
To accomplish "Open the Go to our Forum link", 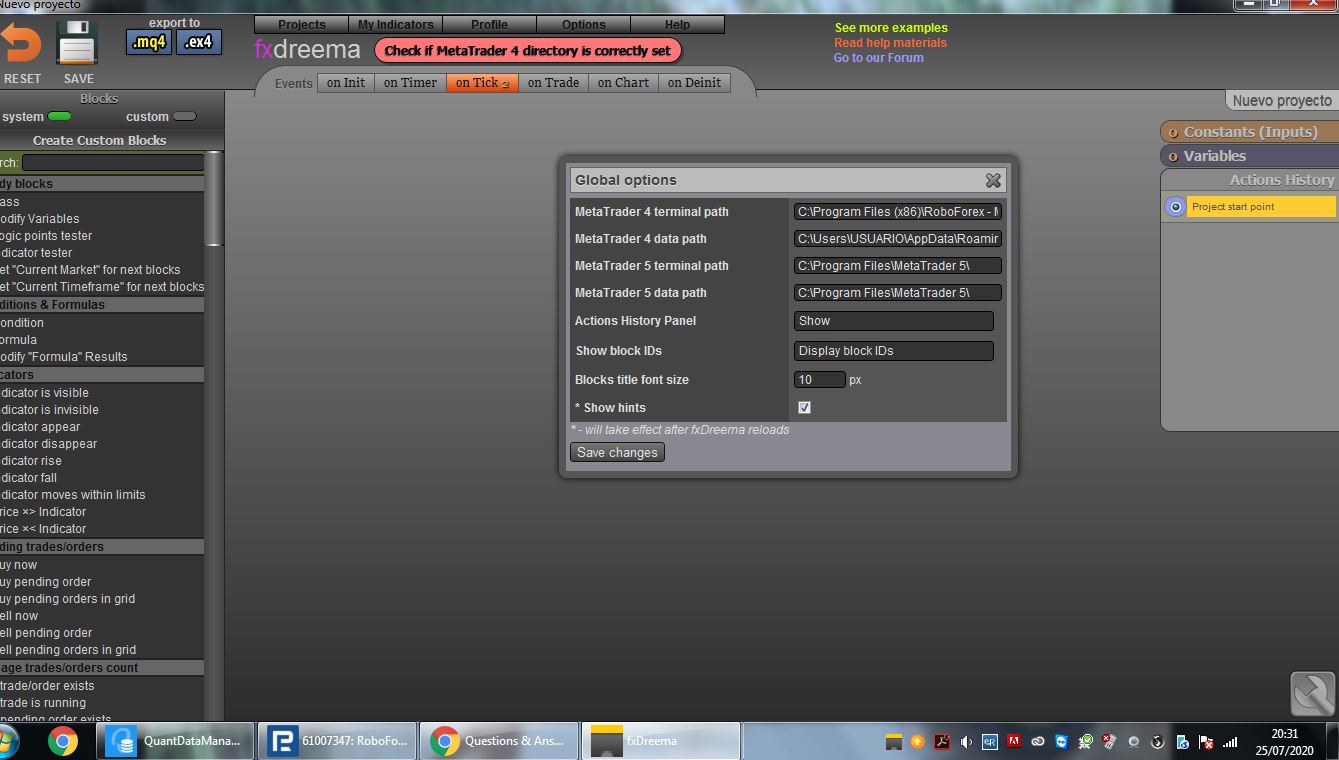I will 879,58.
